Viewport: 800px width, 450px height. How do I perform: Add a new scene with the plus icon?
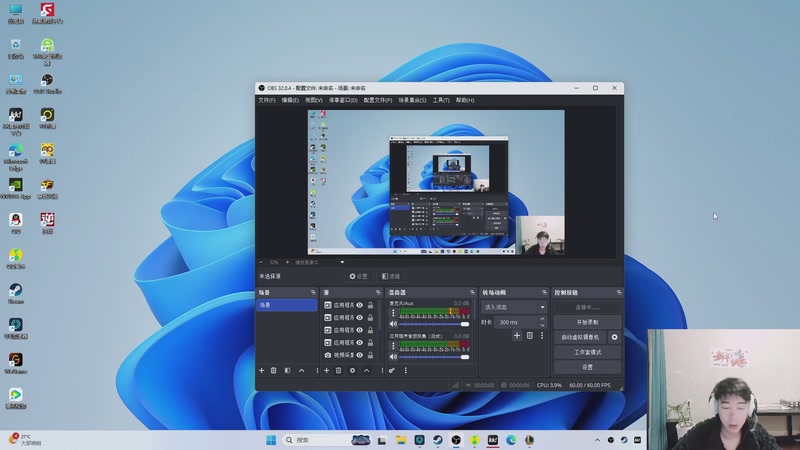pyautogui.click(x=262, y=370)
